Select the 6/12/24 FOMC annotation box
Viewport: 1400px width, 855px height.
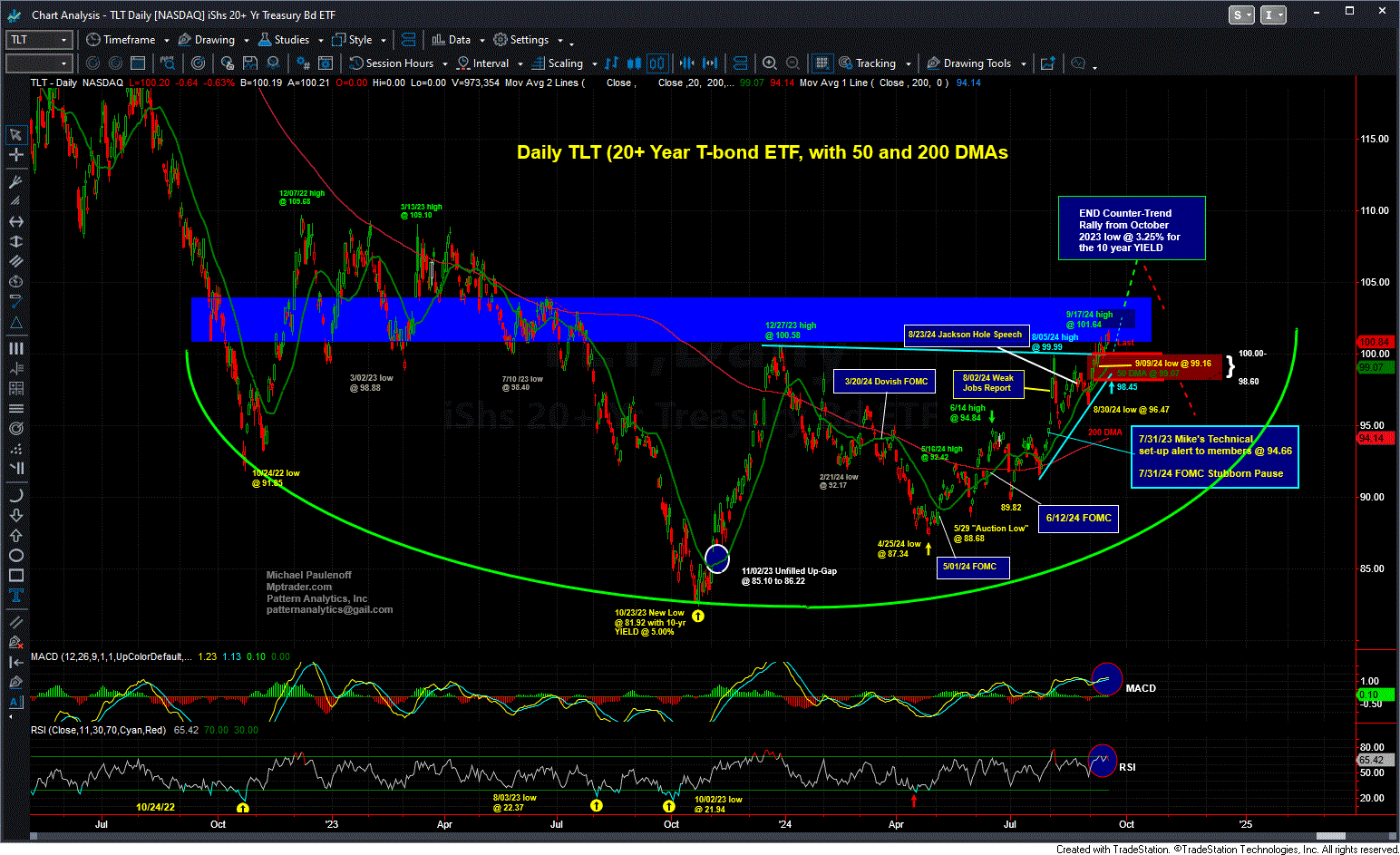click(x=1078, y=519)
